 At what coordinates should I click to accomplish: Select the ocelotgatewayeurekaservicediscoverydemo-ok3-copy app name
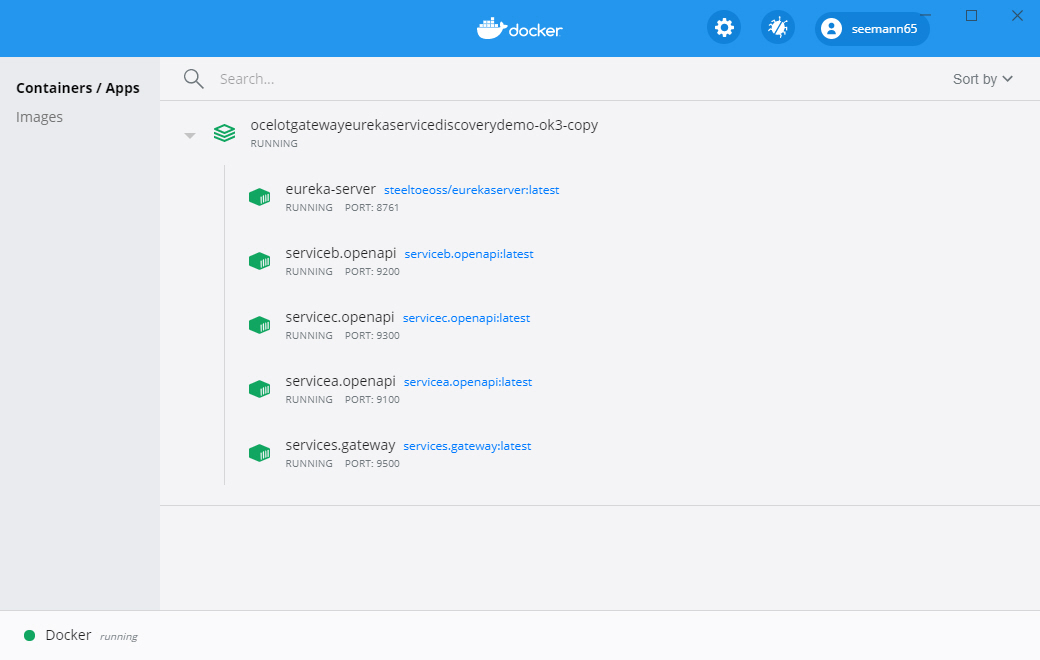pyautogui.click(x=424, y=125)
